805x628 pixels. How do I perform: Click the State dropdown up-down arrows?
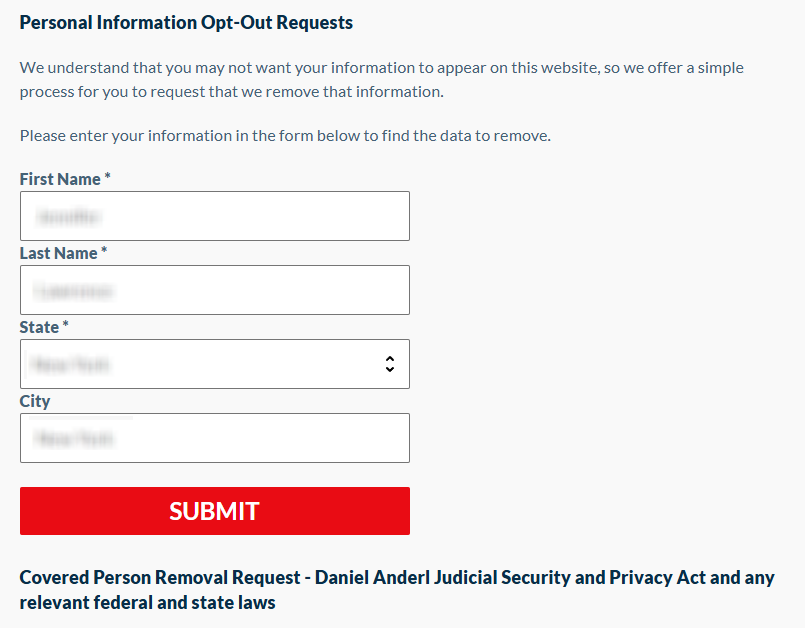(390, 364)
